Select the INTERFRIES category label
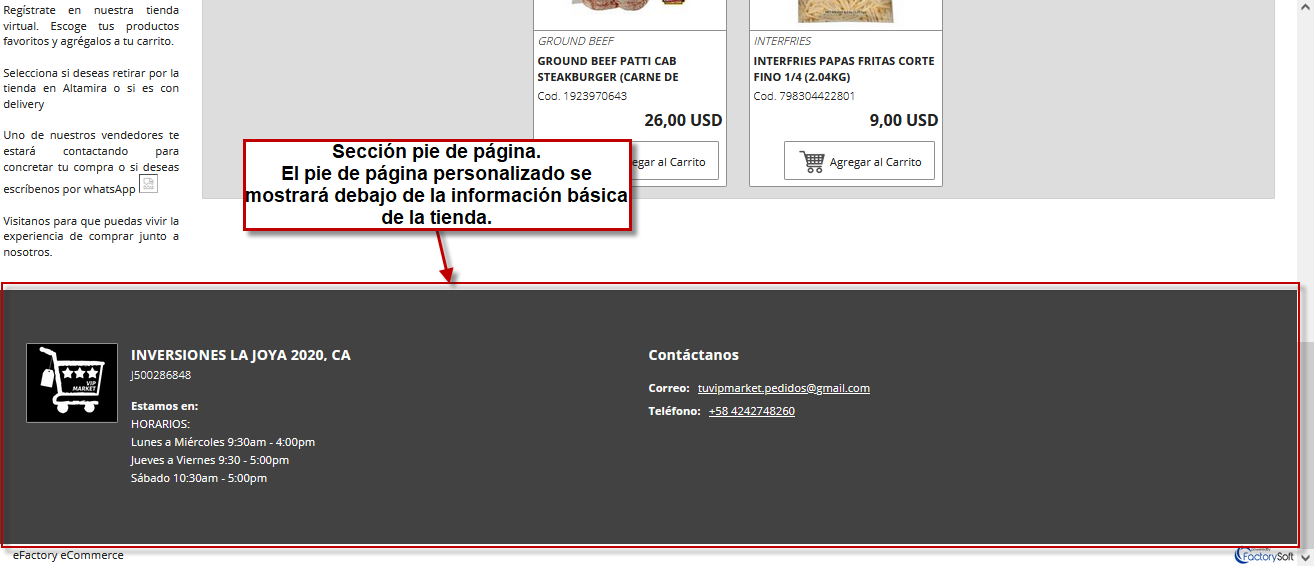The height and width of the screenshot is (566, 1314). click(782, 41)
